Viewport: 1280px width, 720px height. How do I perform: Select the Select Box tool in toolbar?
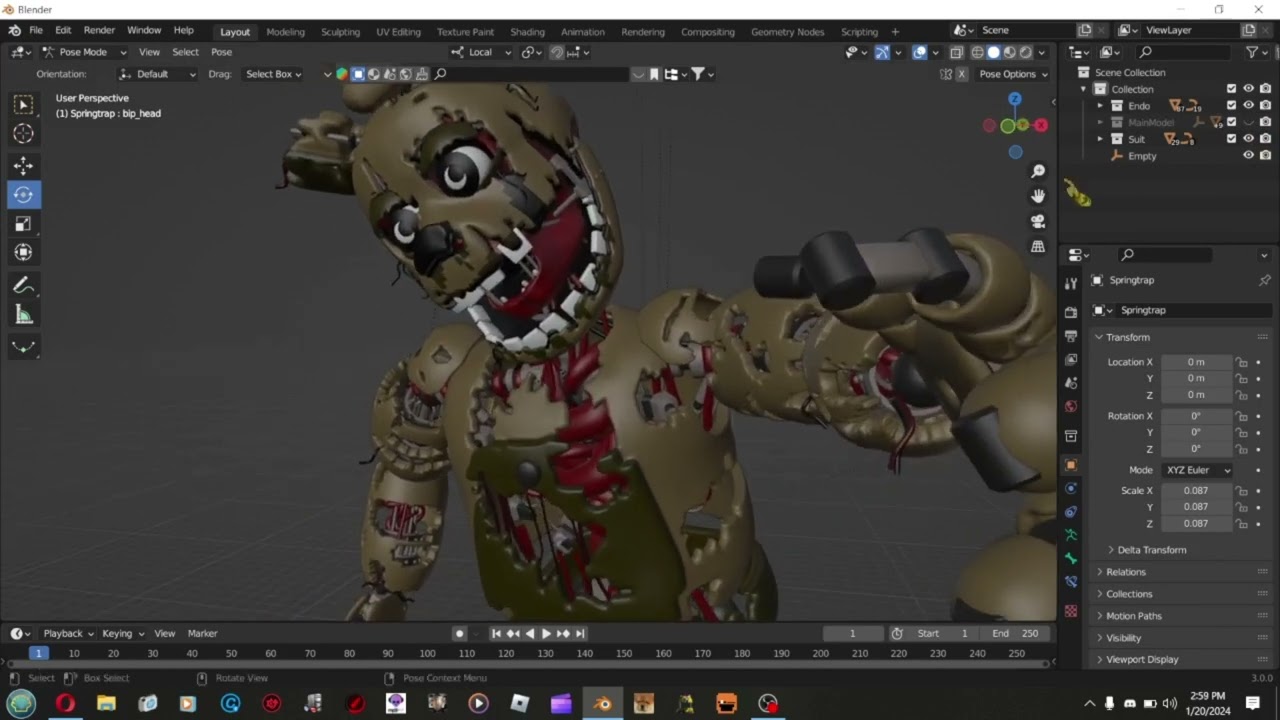pos(23,104)
